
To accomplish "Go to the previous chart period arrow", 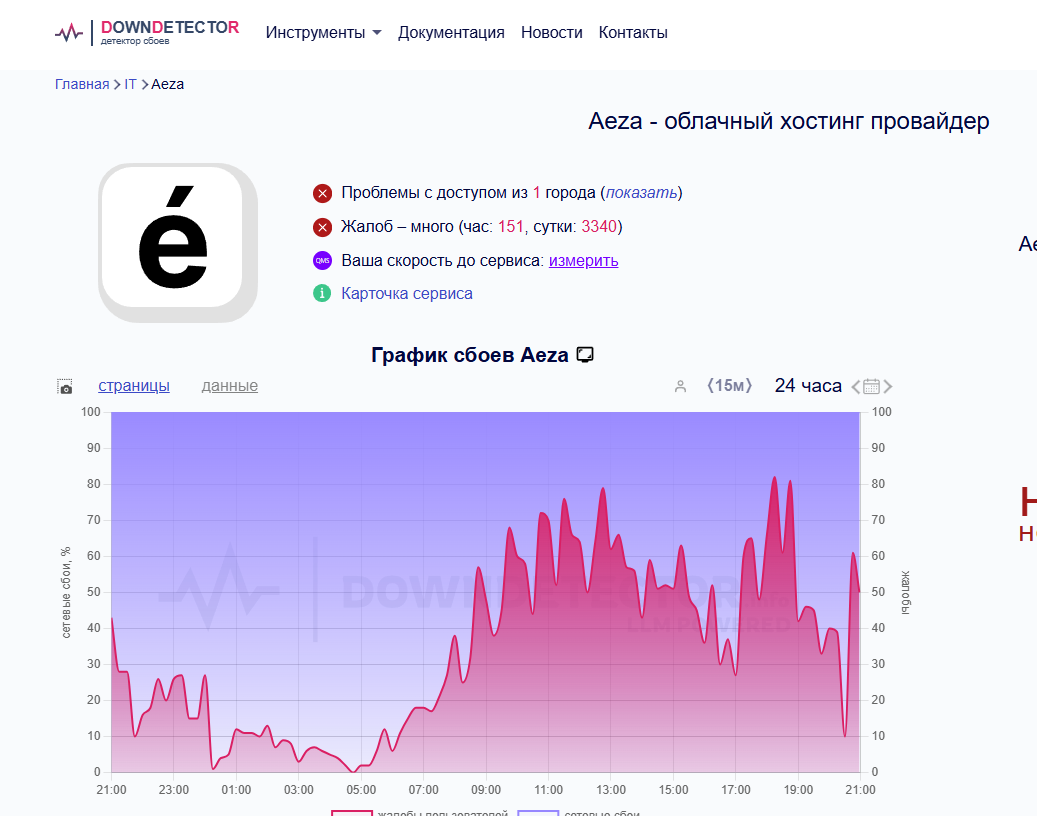I will pyautogui.click(x=856, y=386).
